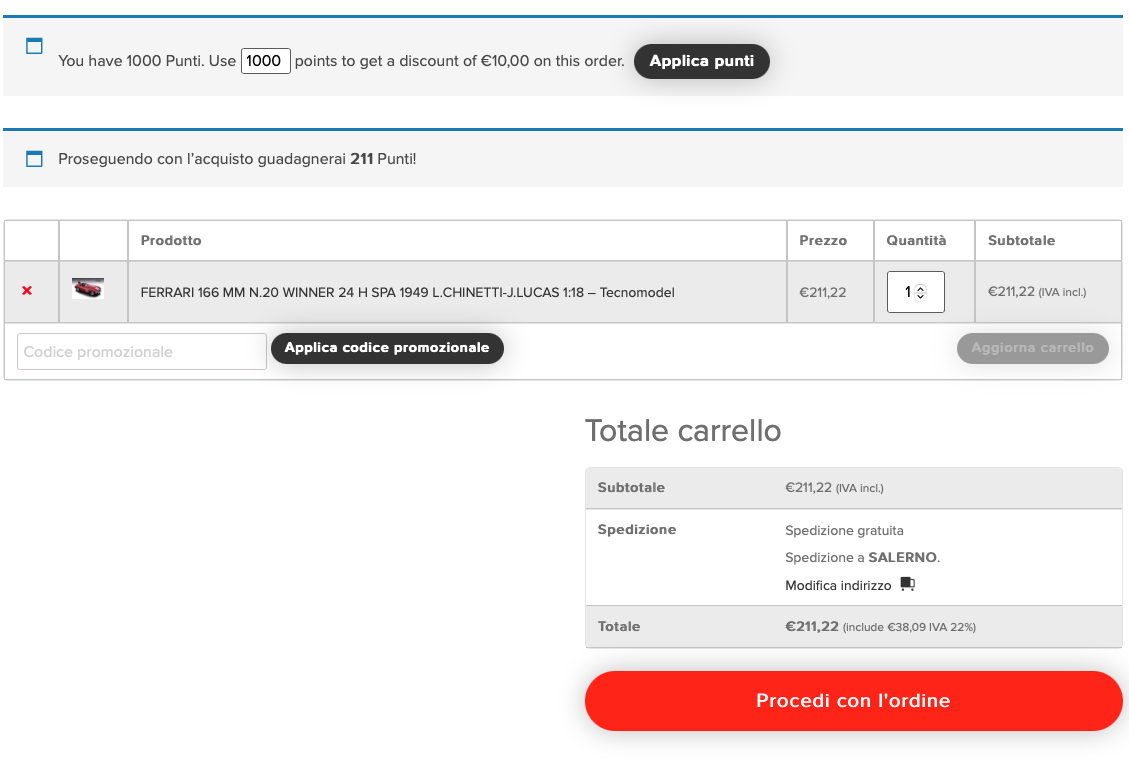
Task: Click the Modifica indirizzo link
Action: pyautogui.click(x=838, y=586)
